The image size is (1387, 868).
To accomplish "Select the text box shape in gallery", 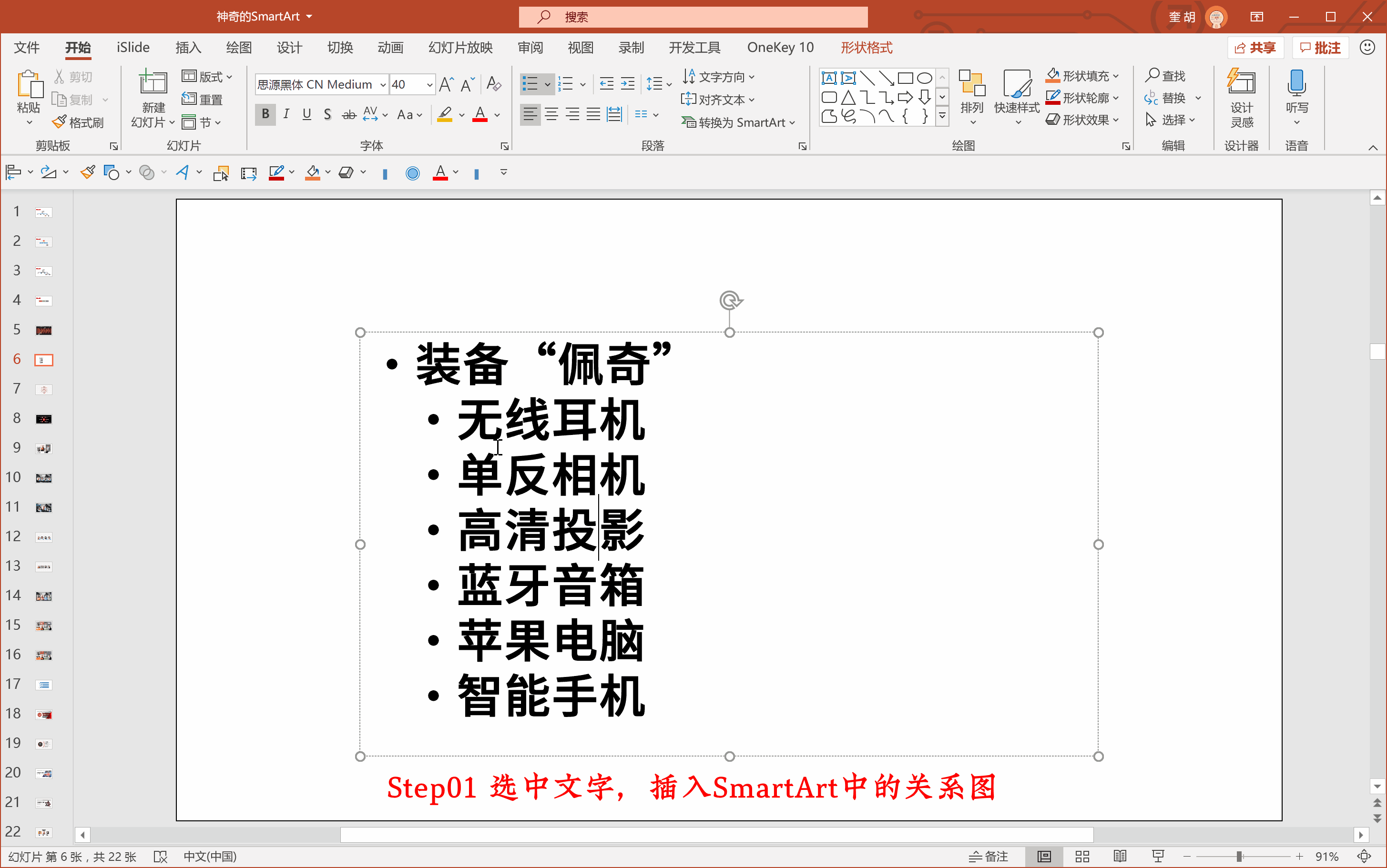I will [829, 78].
